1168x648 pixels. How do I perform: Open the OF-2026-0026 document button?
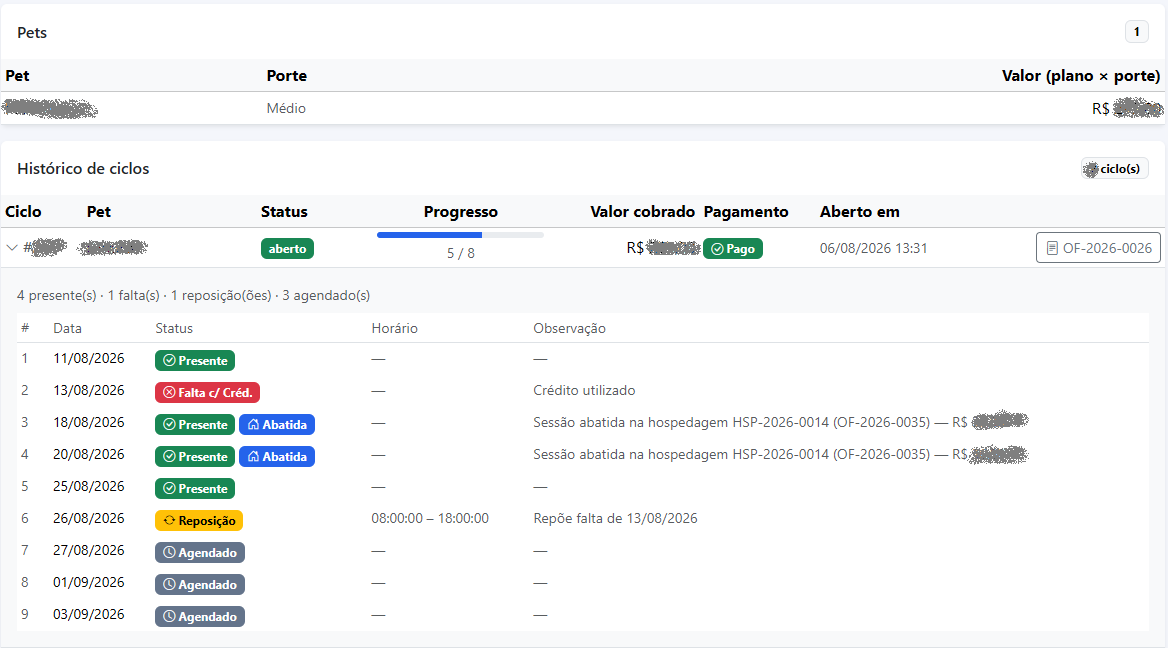point(1098,248)
